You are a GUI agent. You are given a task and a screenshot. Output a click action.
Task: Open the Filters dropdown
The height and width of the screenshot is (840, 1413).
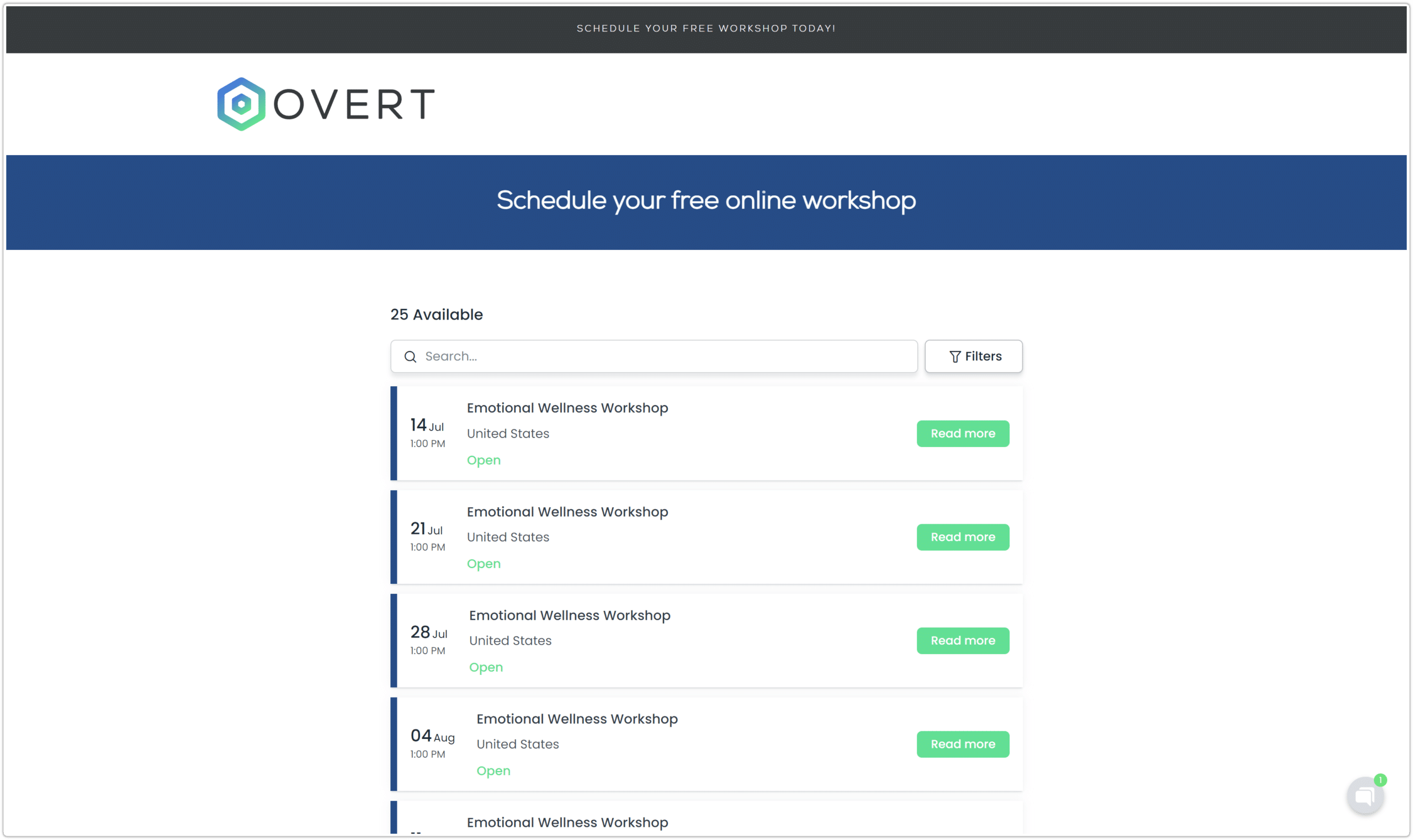coord(973,357)
